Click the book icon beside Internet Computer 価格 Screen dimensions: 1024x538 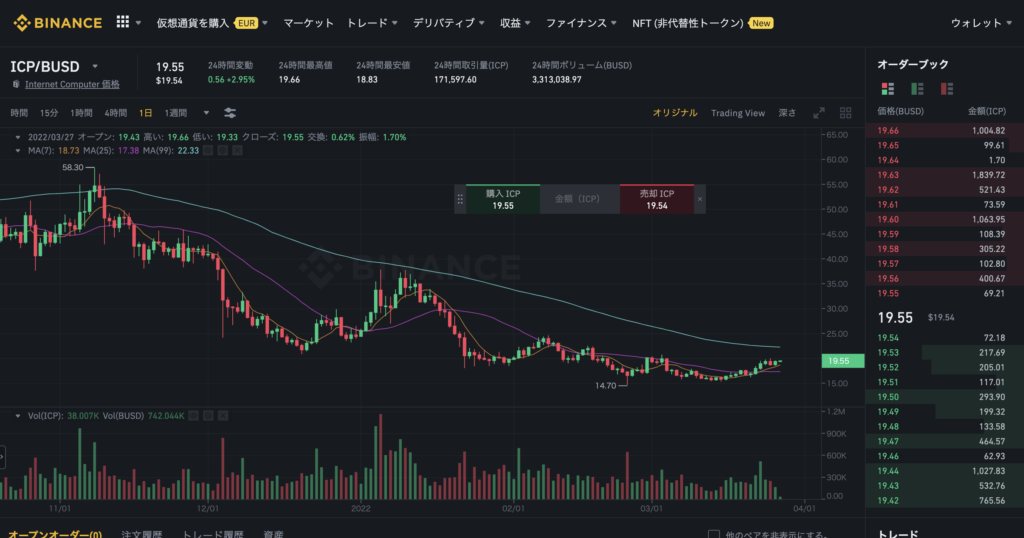tap(16, 84)
